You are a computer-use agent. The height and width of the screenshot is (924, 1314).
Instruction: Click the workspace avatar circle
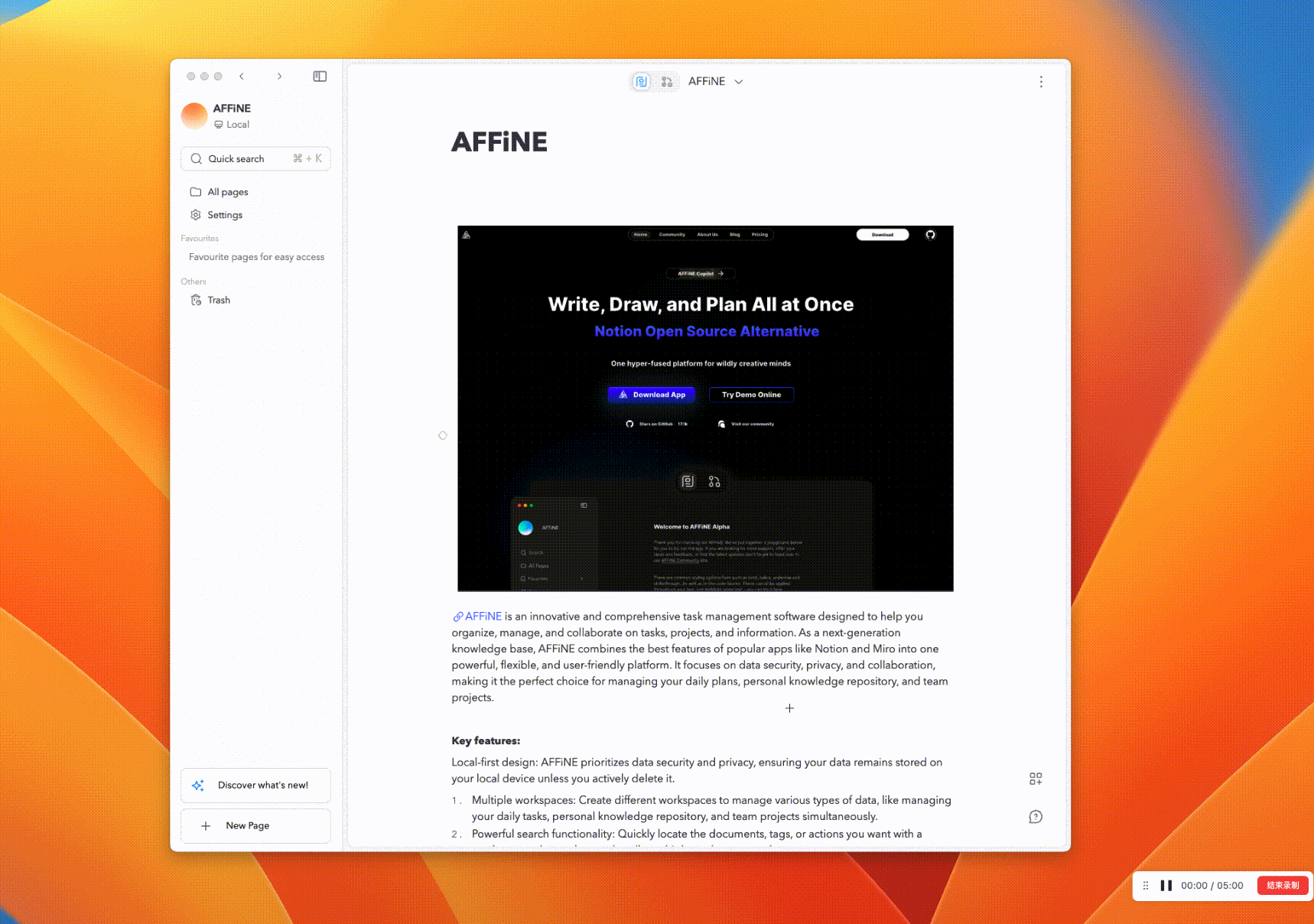(194, 116)
